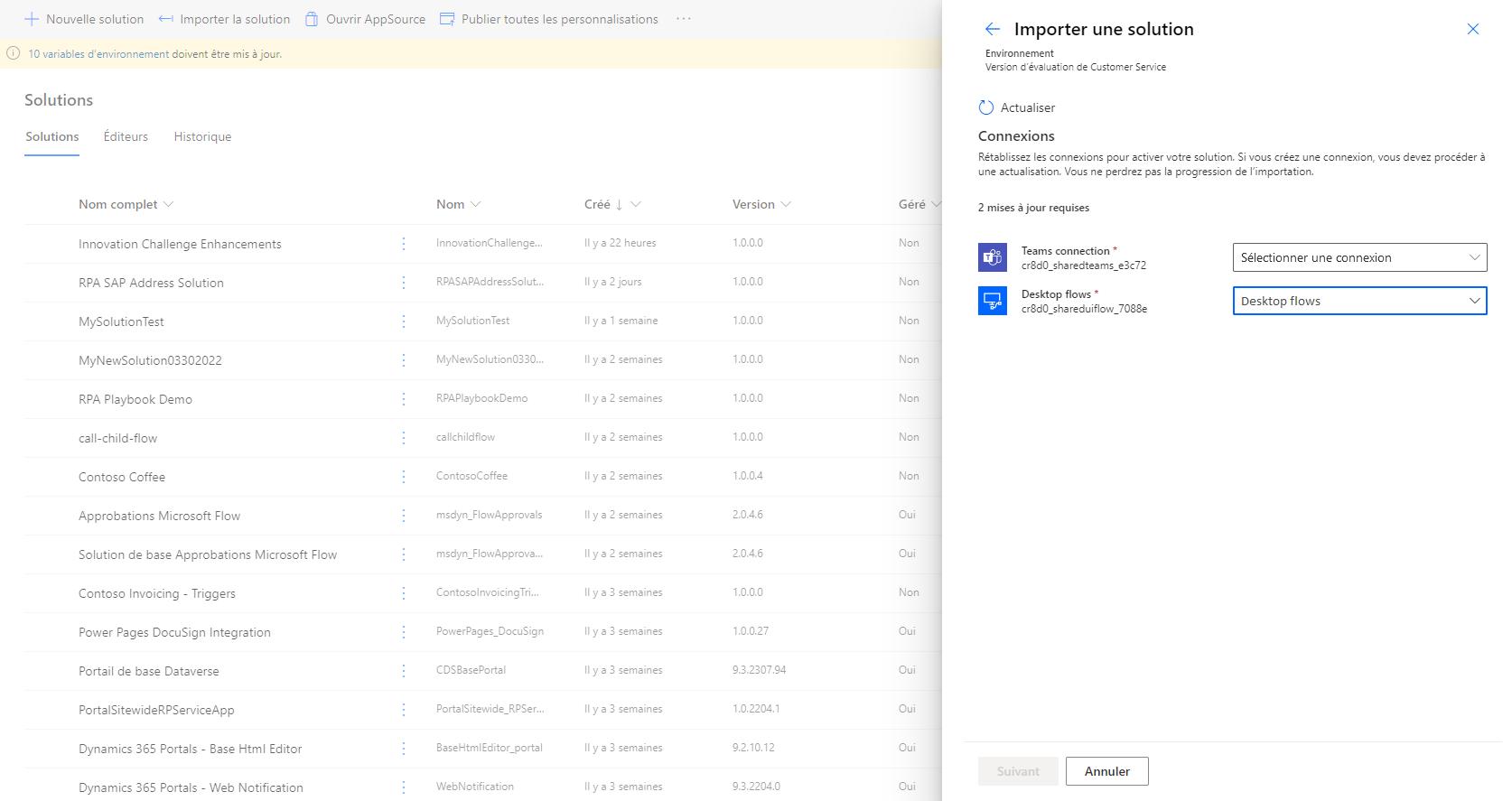Open more options for Portail de base Dataverse
1512x801 pixels.
point(404,671)
